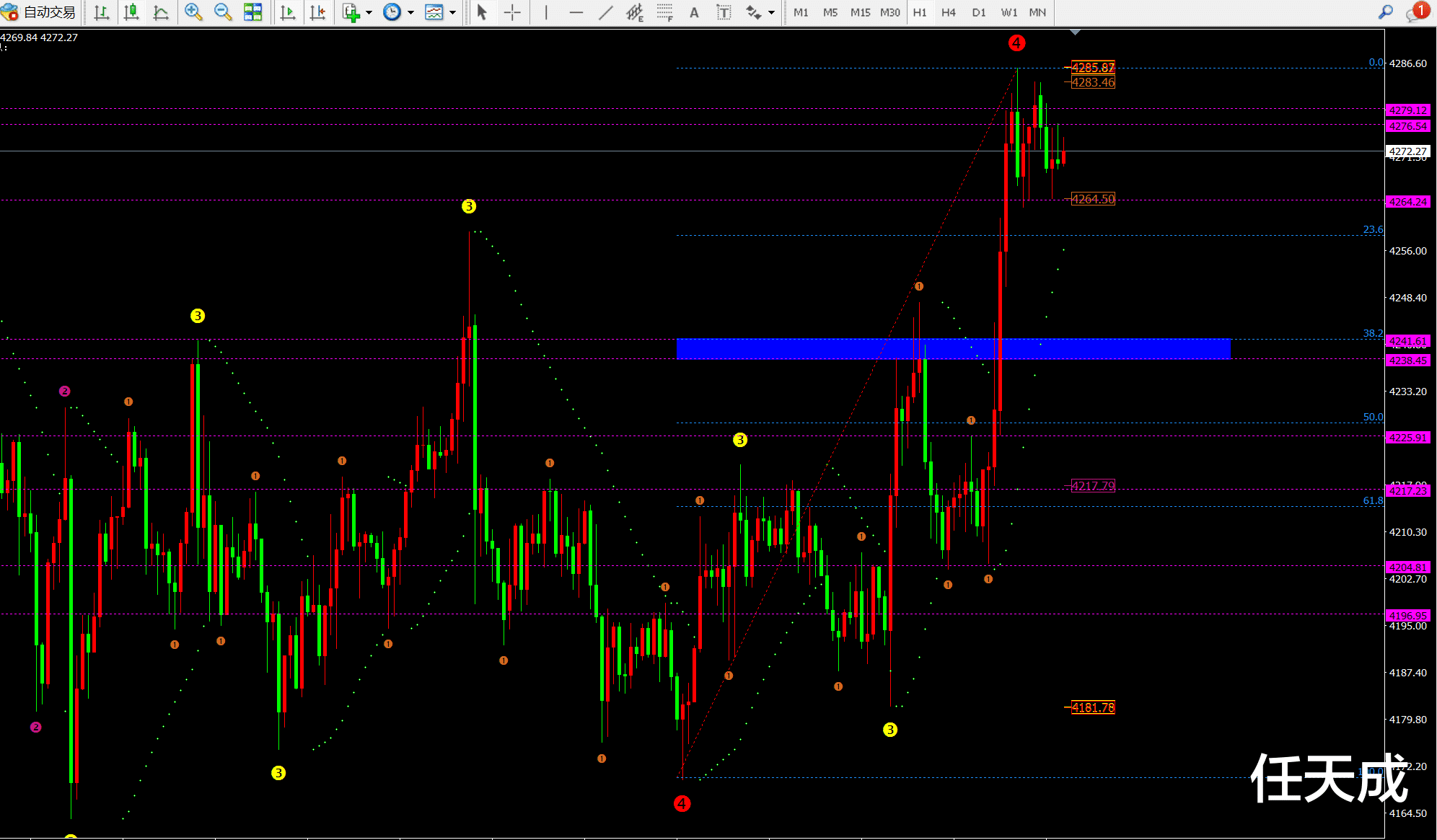Select the trendline drawing tool
The image size is (1437, 840).
click(x=606, y=12)
